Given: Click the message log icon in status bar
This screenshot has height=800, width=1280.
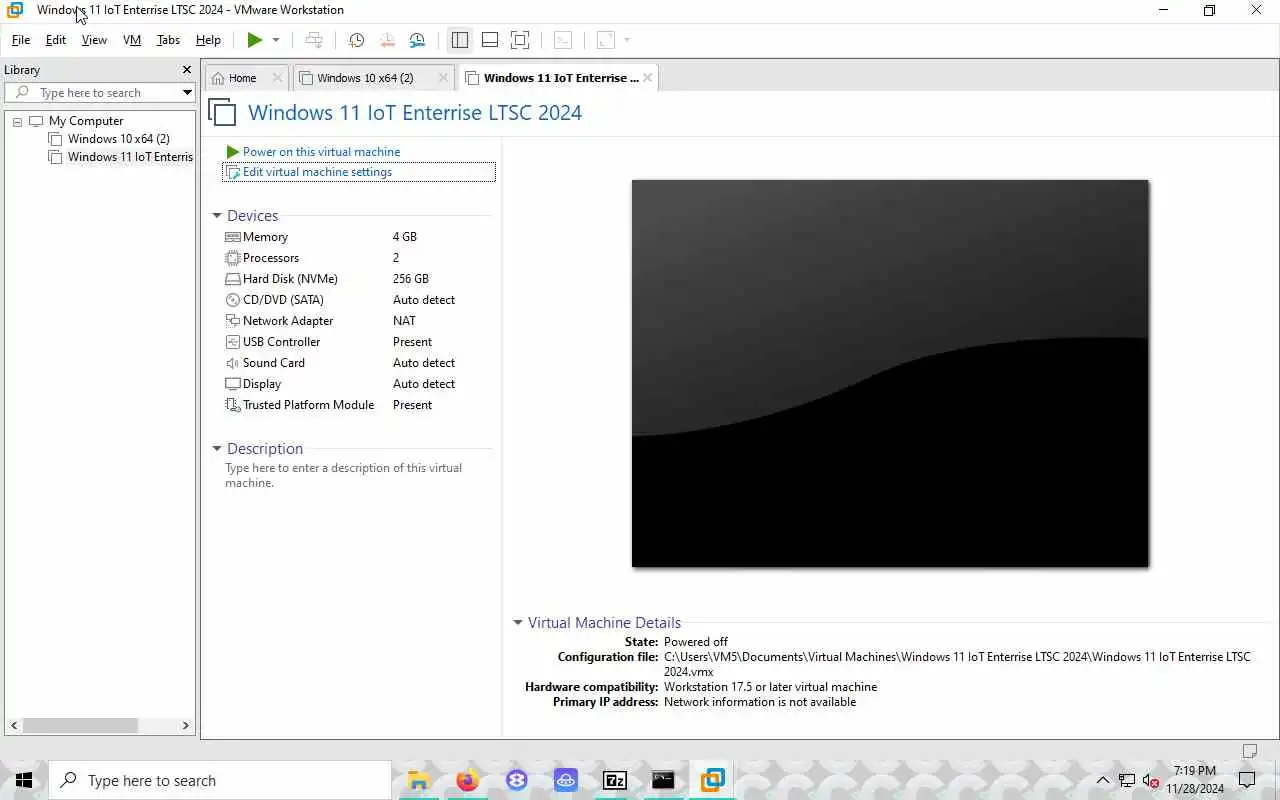Looking at the screenshot, I should (x=1249, y=751).
